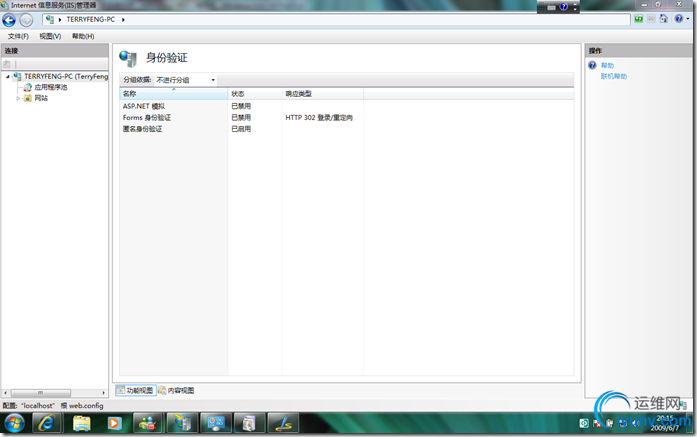Viewport: 697px width, 437px height.
Task: Click the grayed Stop icon in toolbar
Action: [x=651, y=19]
